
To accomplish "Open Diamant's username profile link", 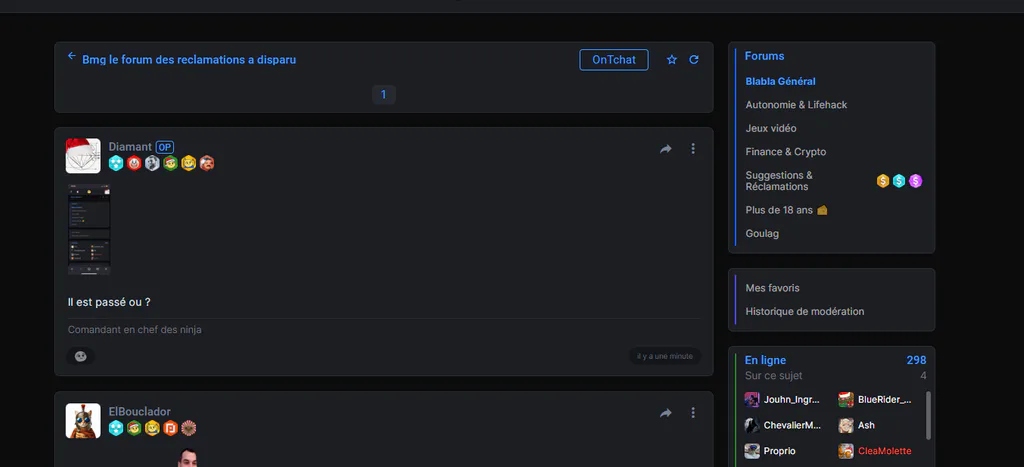I will [x=130, y=147].
